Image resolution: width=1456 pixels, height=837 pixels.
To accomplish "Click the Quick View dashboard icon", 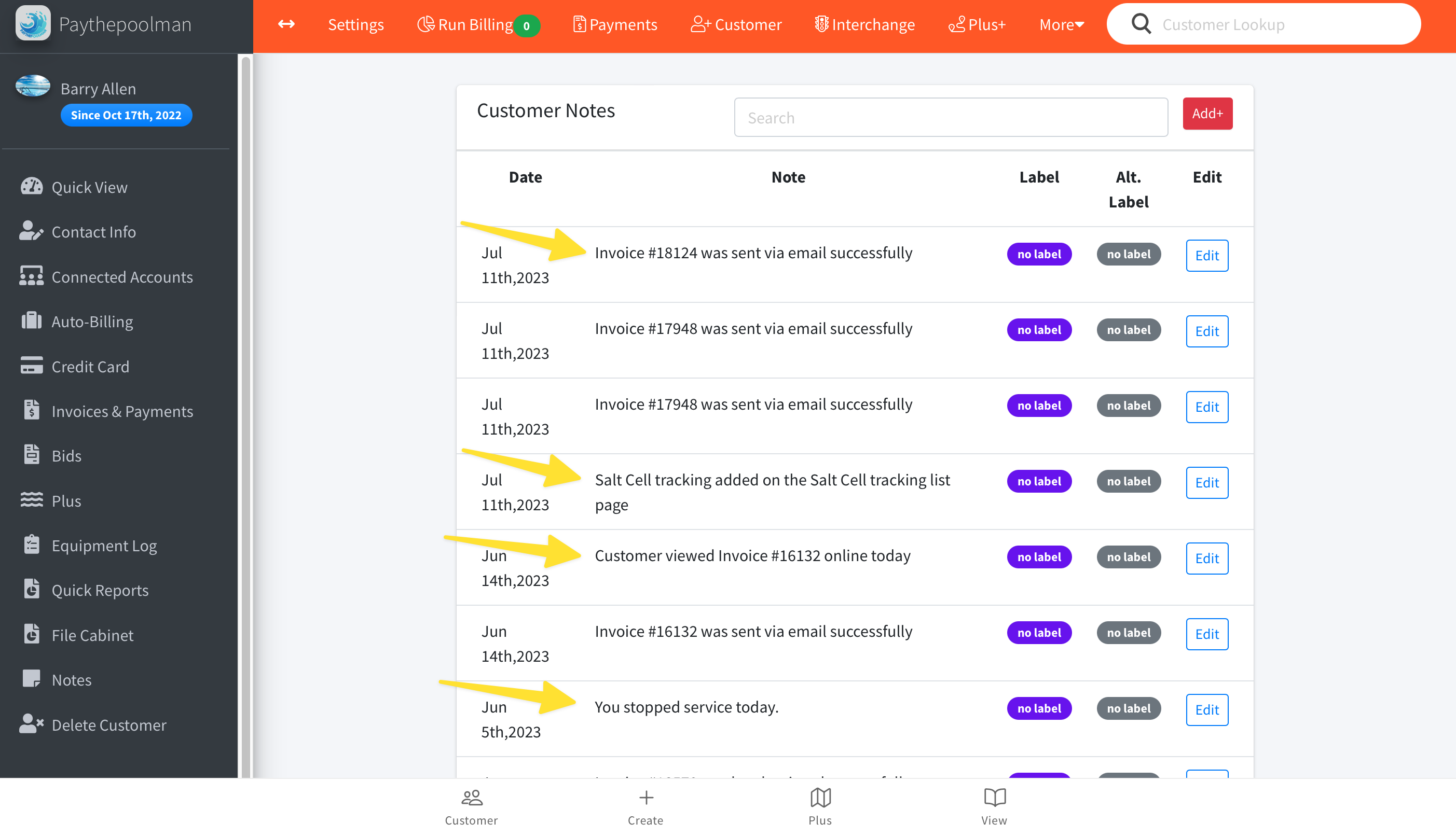I will [31, 186].
